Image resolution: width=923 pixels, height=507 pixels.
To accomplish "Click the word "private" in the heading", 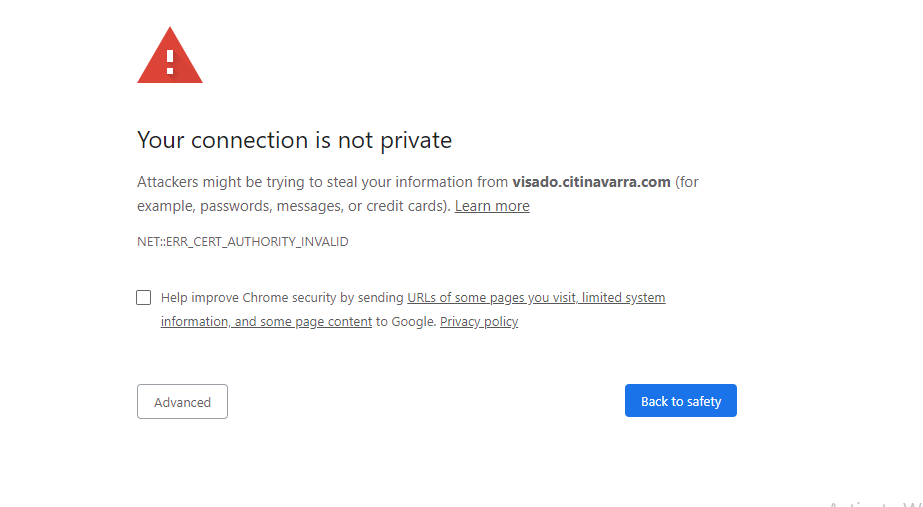I will coord(416,140).
